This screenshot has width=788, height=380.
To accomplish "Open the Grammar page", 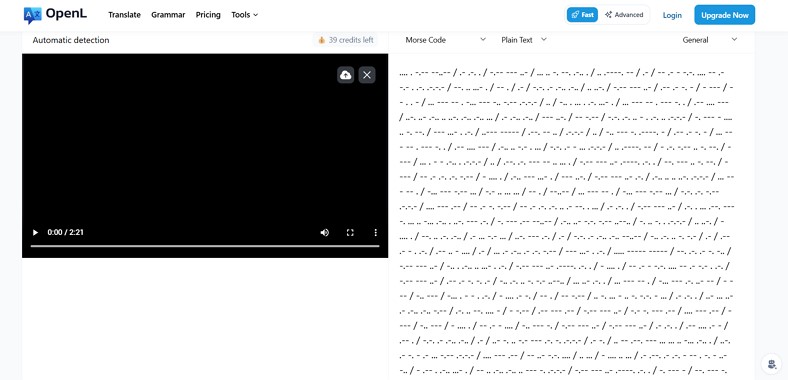I will click(168, 15).
